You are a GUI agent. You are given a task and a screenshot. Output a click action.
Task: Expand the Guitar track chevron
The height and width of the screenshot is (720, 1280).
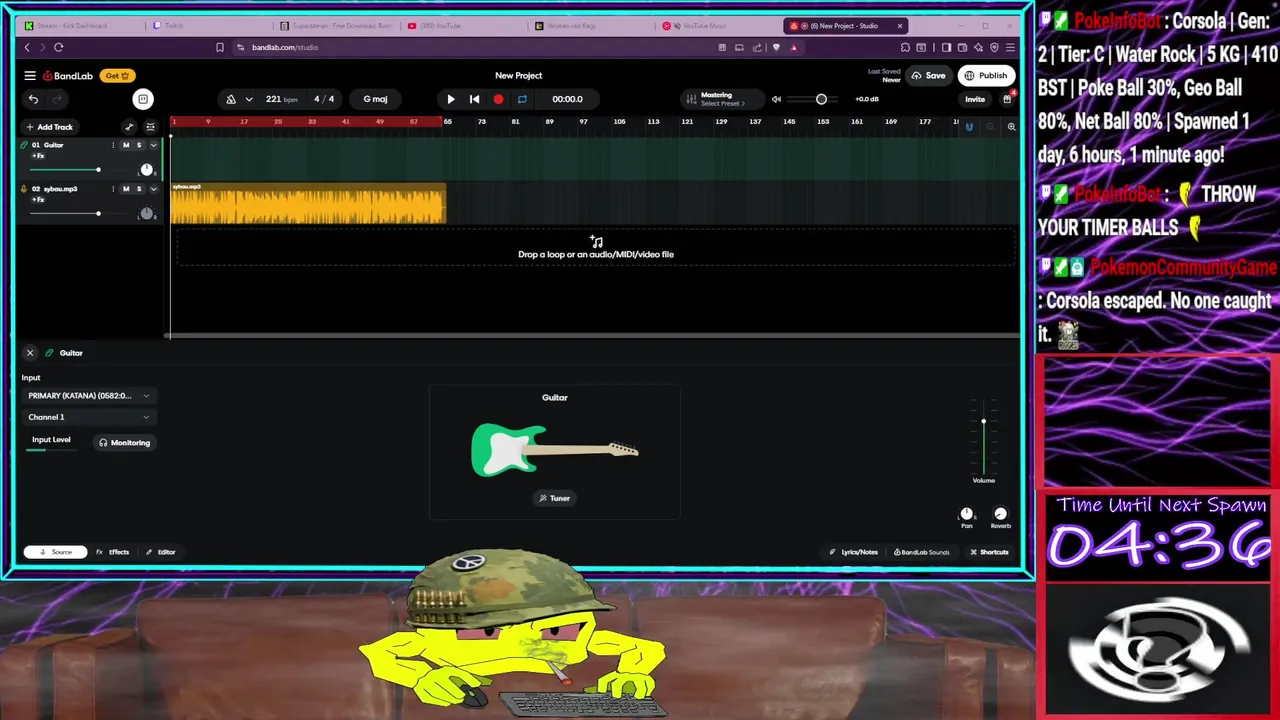pyautogui.click(x=153, y=145)
